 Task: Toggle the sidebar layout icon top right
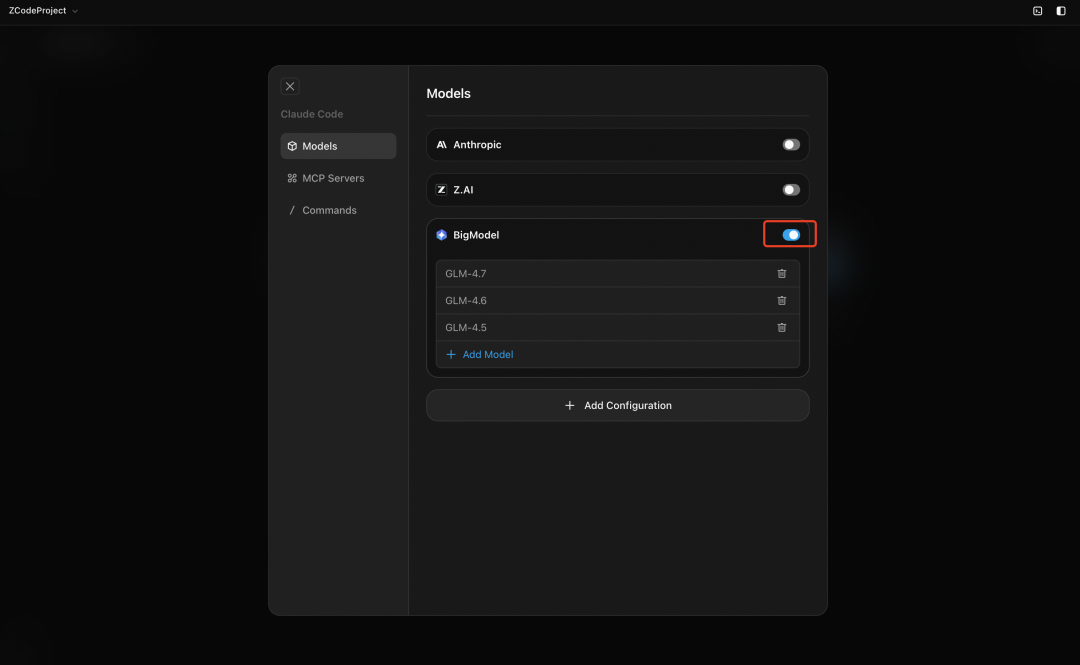coord(1061,11)
